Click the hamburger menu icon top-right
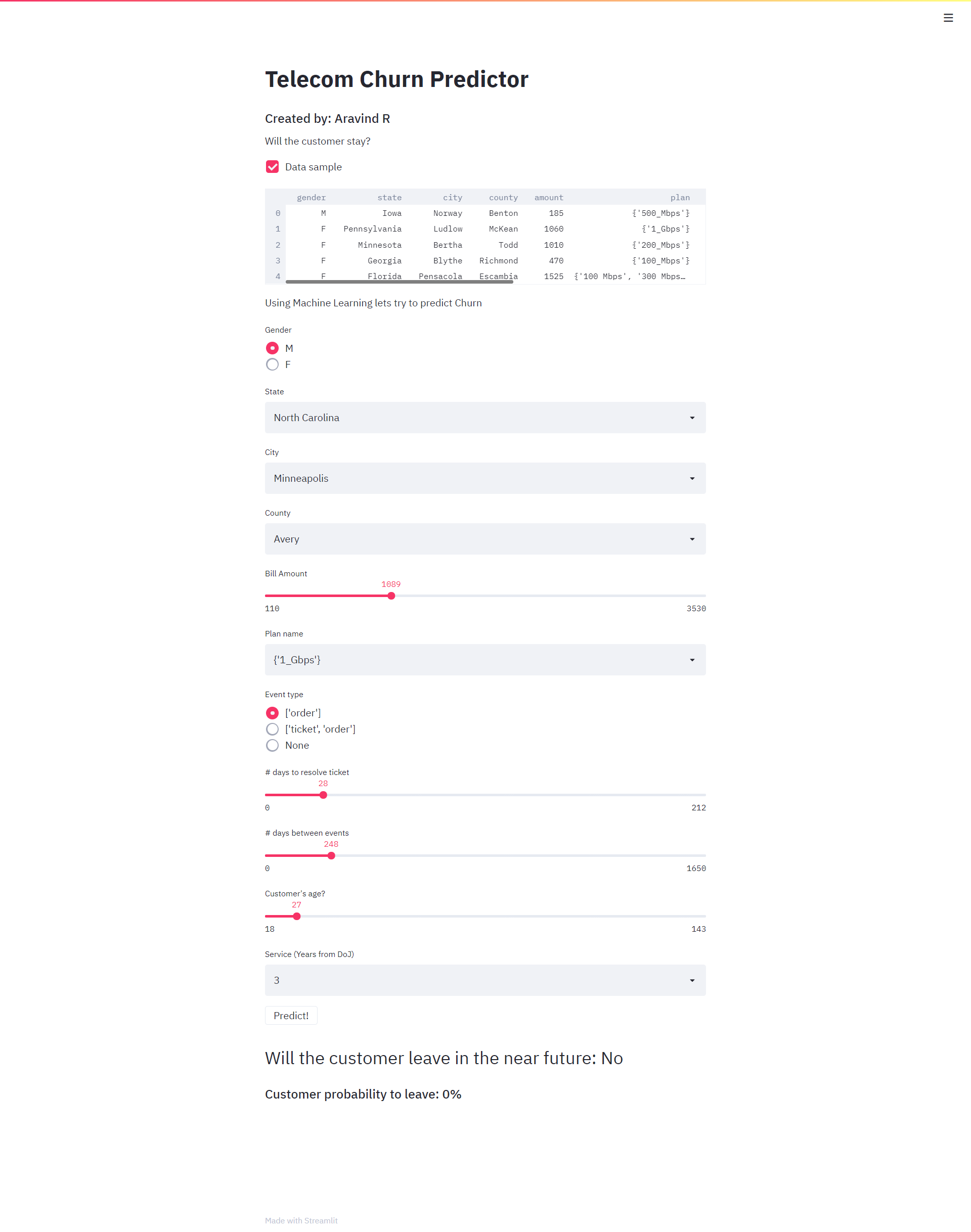Screen dimensions: 971x1232 tap(948, 17)
